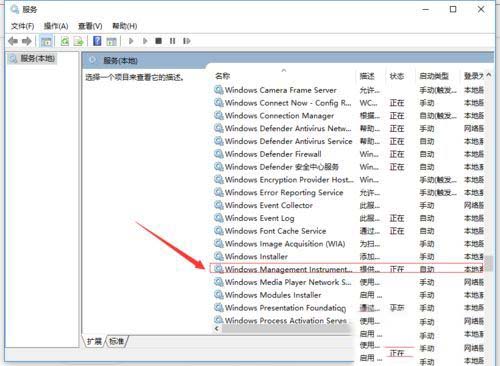
Task: Click gear icon beside Windows Connection Manager
Action: [219, 116]
